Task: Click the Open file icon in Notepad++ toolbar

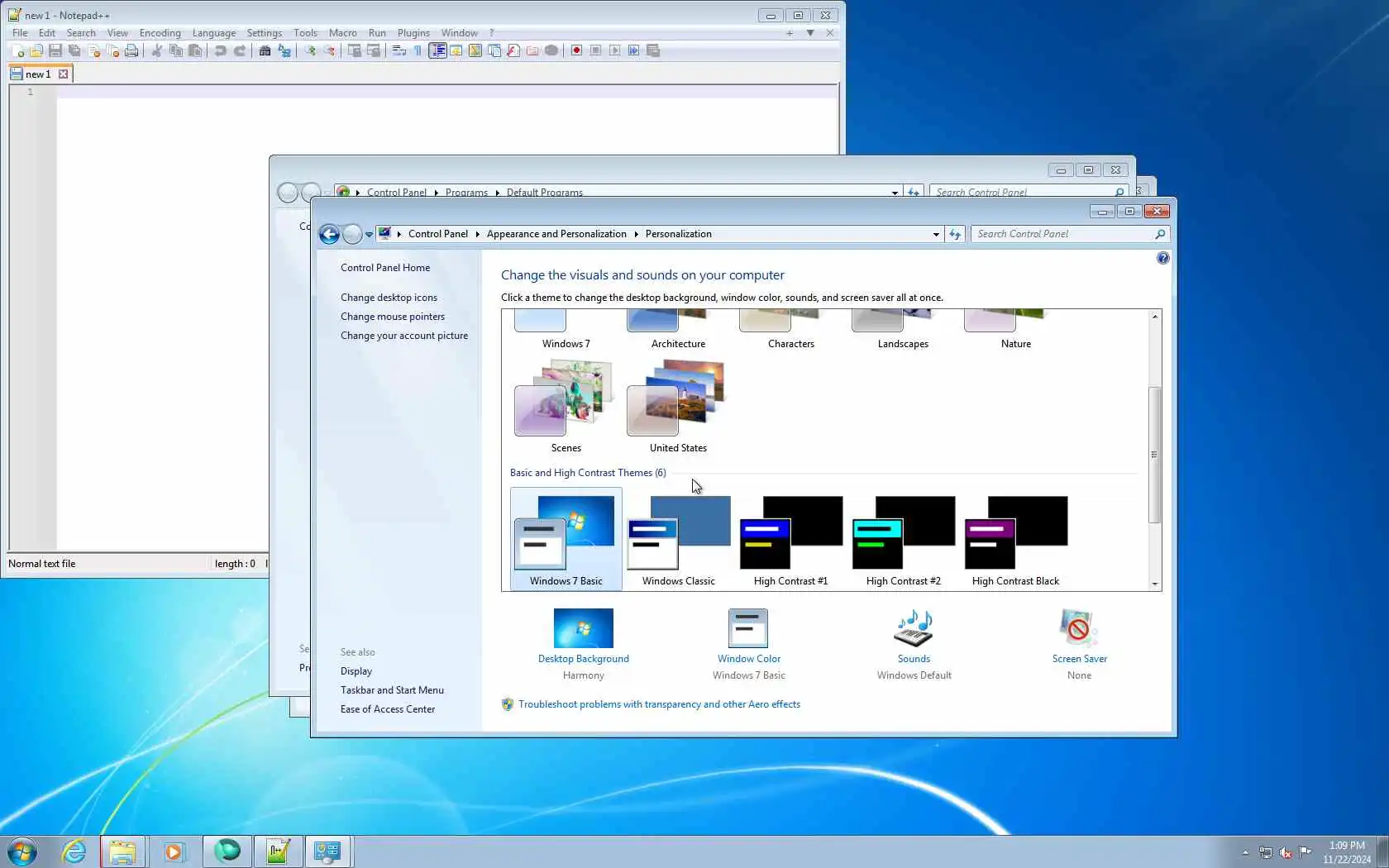Action: [36, 50]
